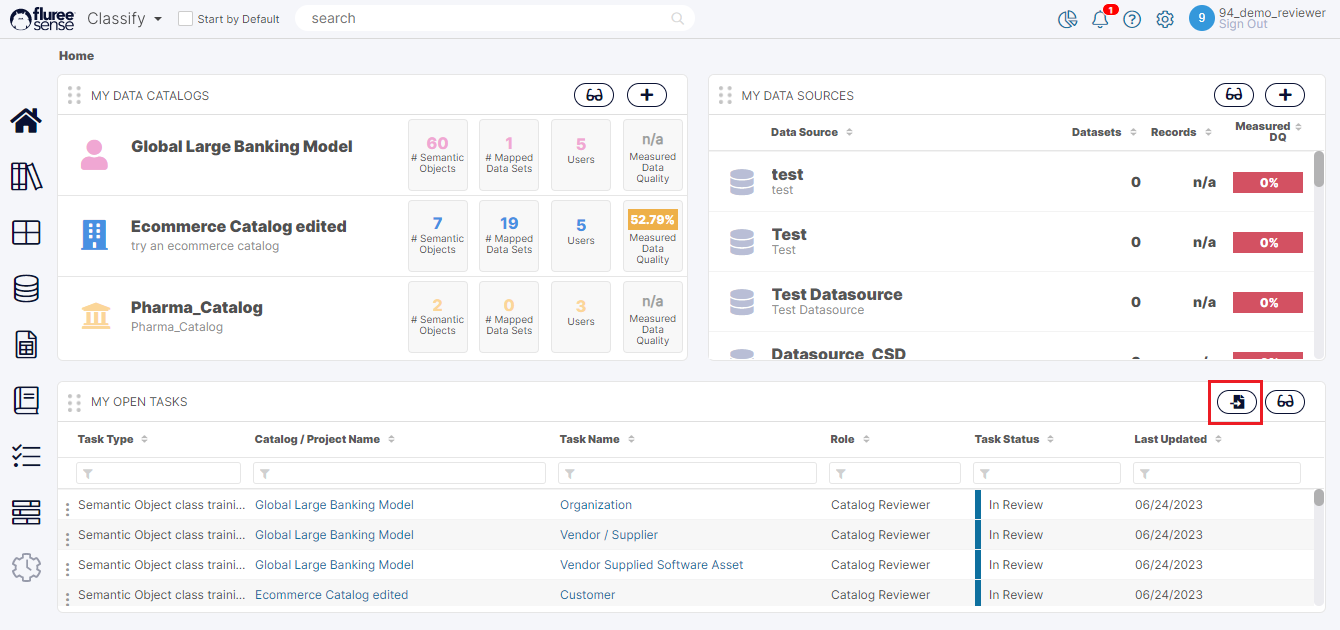Click the export icon in My Open Tasks

coord(1237,402)
